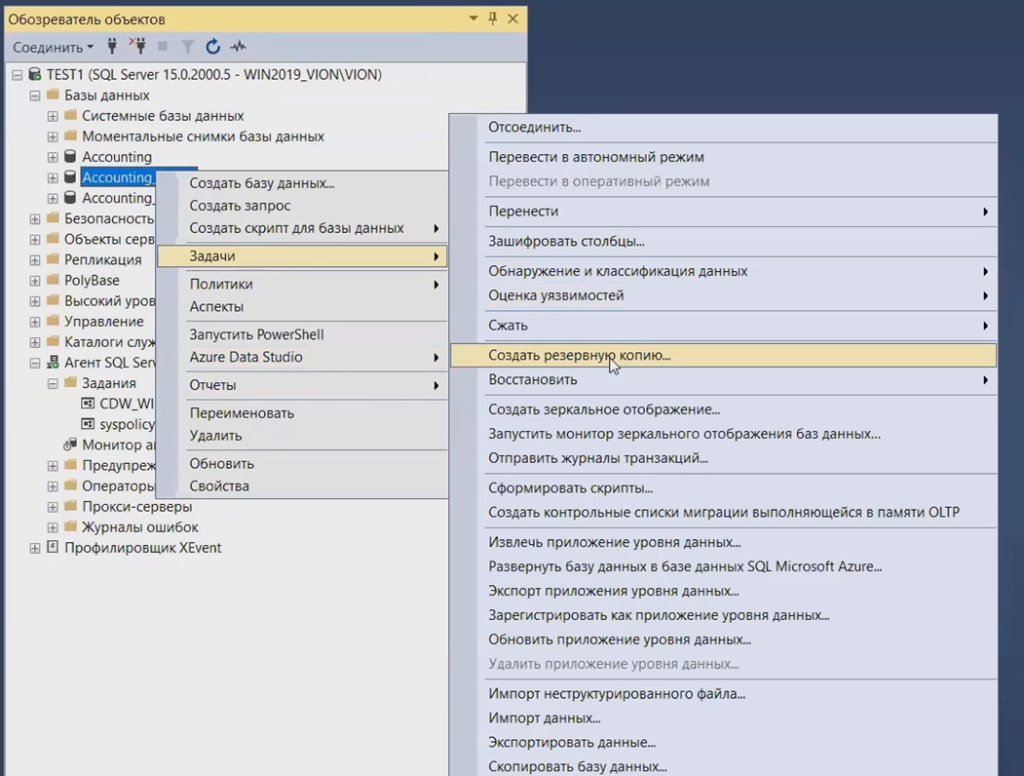Select the first Accounting database in tree
This screenshot has width=1024, height=776.
pos(116,157)
